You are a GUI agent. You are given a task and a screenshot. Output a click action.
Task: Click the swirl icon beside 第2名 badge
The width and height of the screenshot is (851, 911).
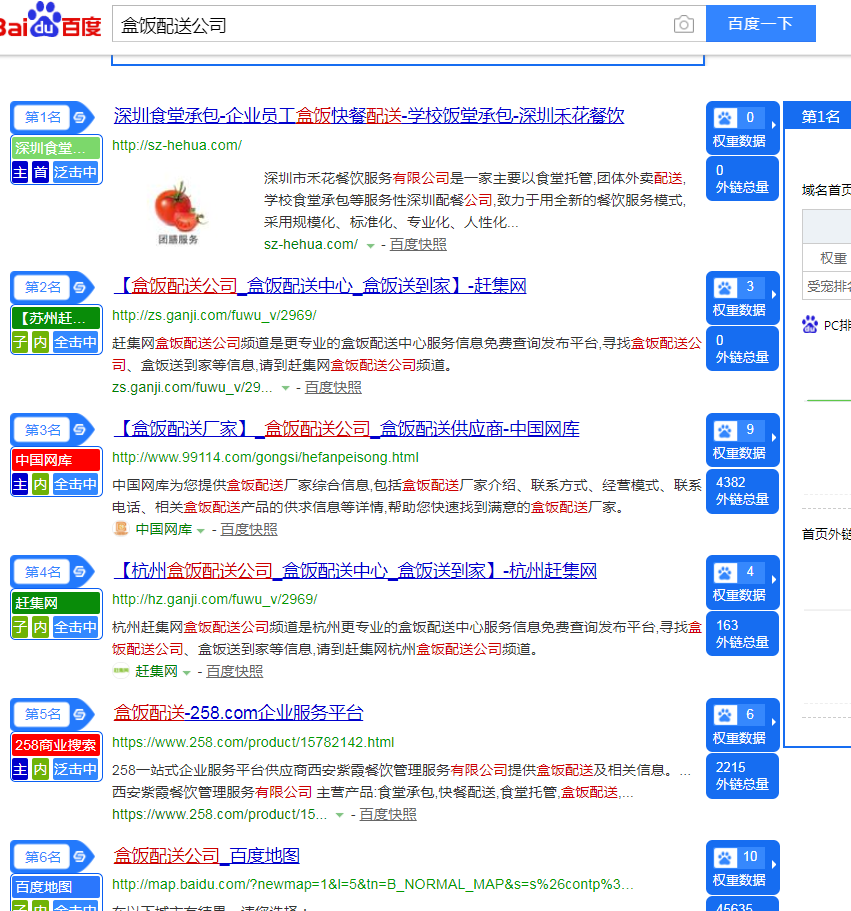pos(80,287)
